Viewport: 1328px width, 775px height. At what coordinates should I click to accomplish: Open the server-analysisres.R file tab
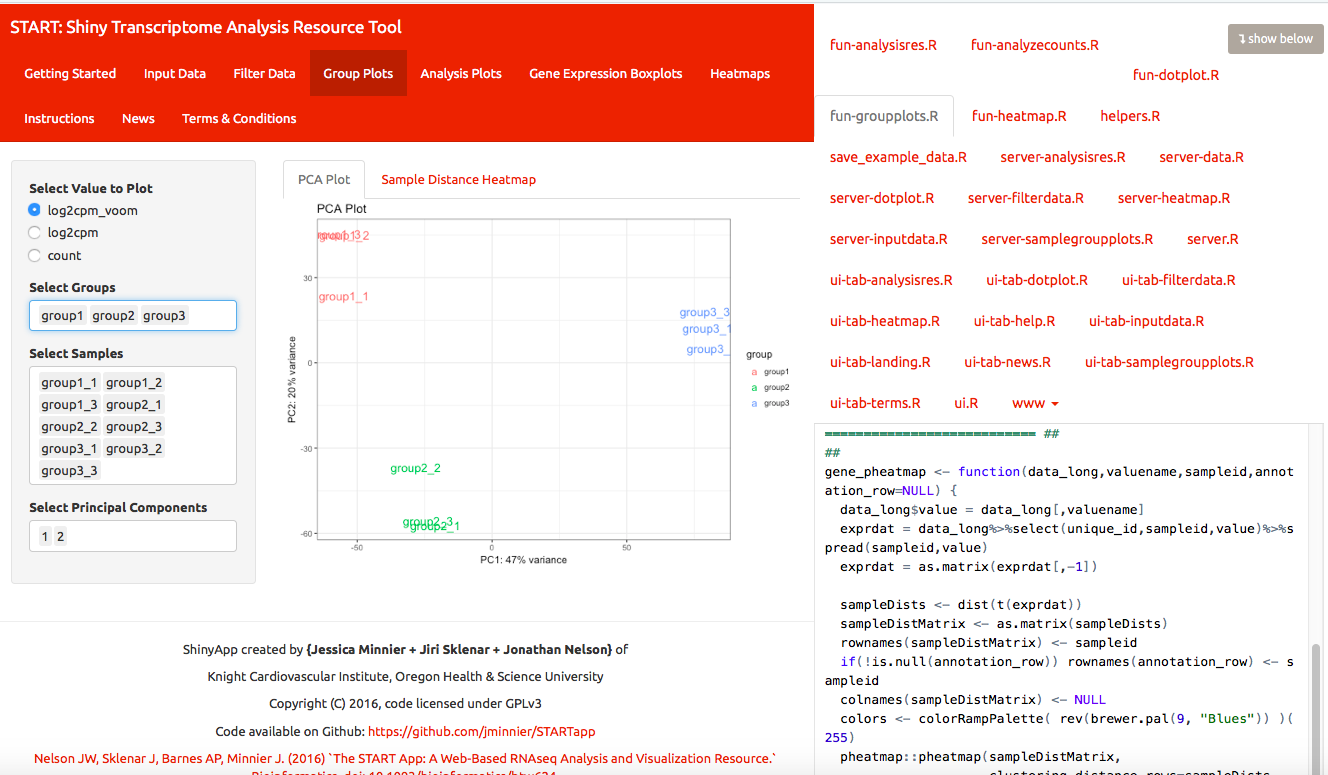click(x=1063, y=157)
